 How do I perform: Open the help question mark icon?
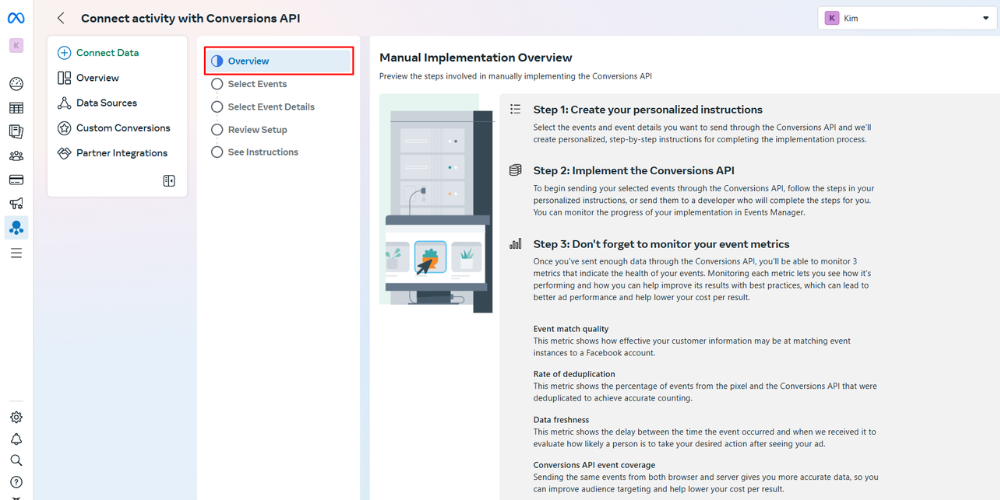[x=17, y=482]
